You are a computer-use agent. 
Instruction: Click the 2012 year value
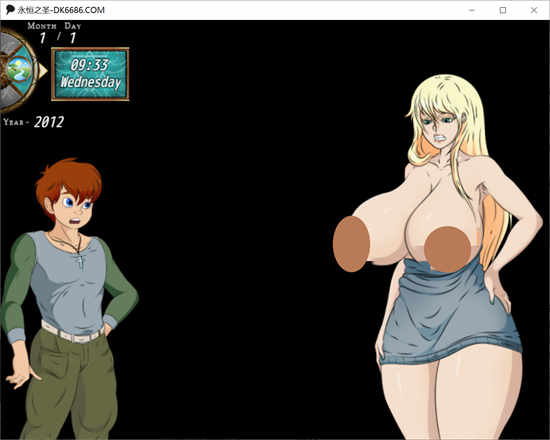[x=49, y=122]
